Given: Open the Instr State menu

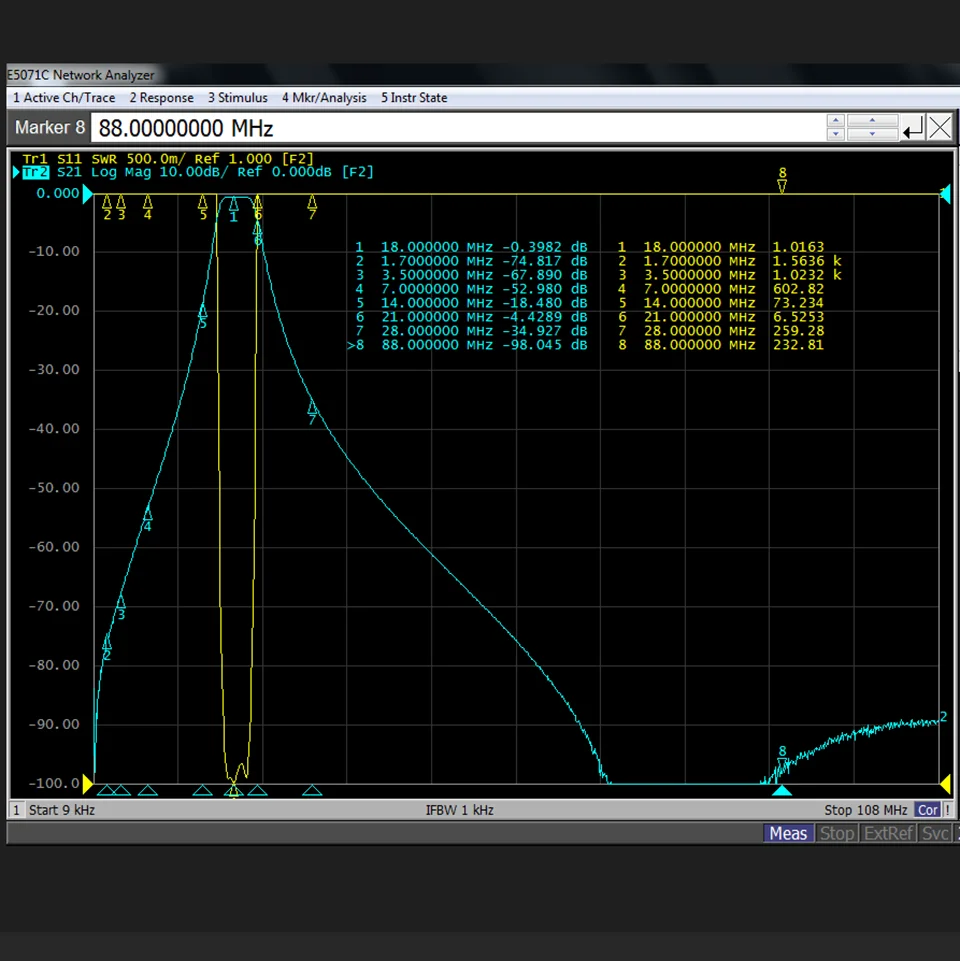Looking at the screenshot, I should (x=414, y=98).
